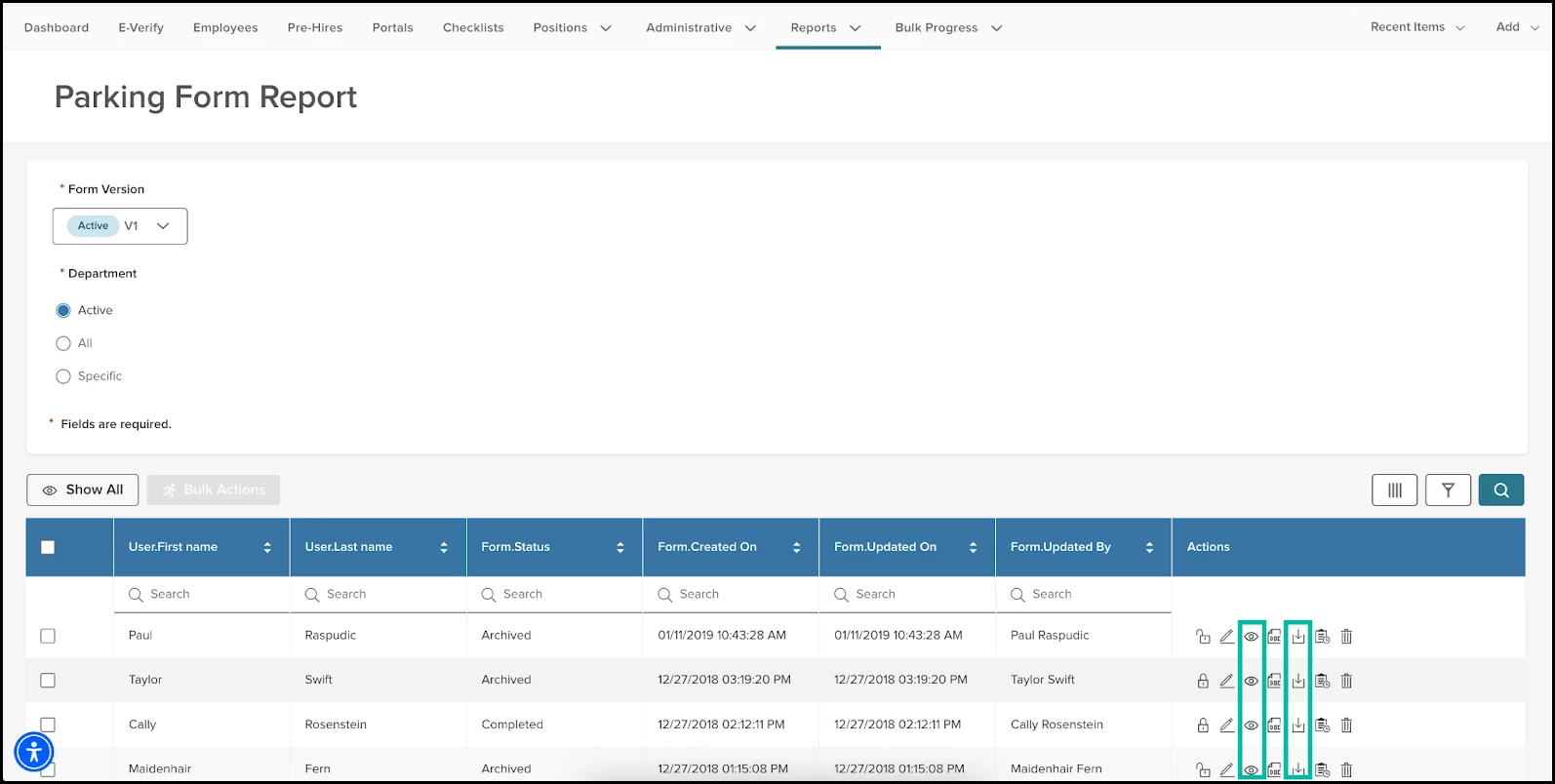Screen dimensions: 1555x784
Task: Sort by User.First name column arrows
Action: pyautogui.click(x=267, y=547)
